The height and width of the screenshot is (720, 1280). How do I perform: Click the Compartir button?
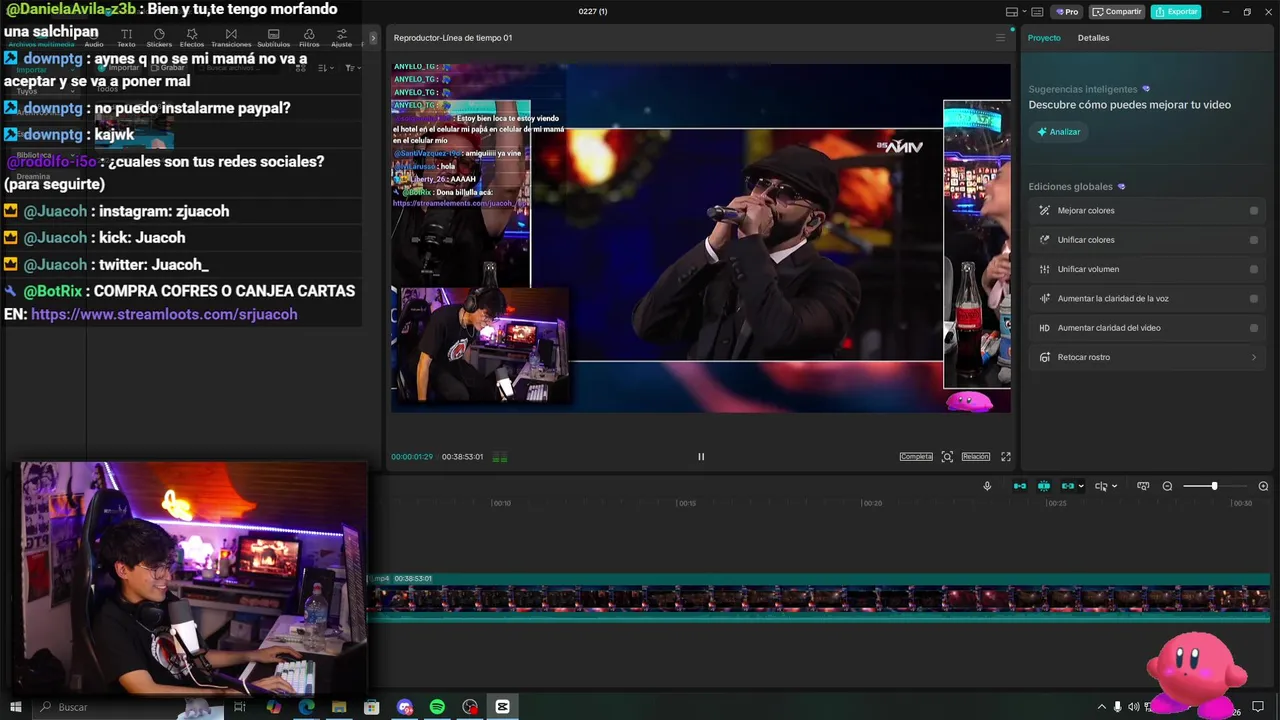[x=1117, y=12]
